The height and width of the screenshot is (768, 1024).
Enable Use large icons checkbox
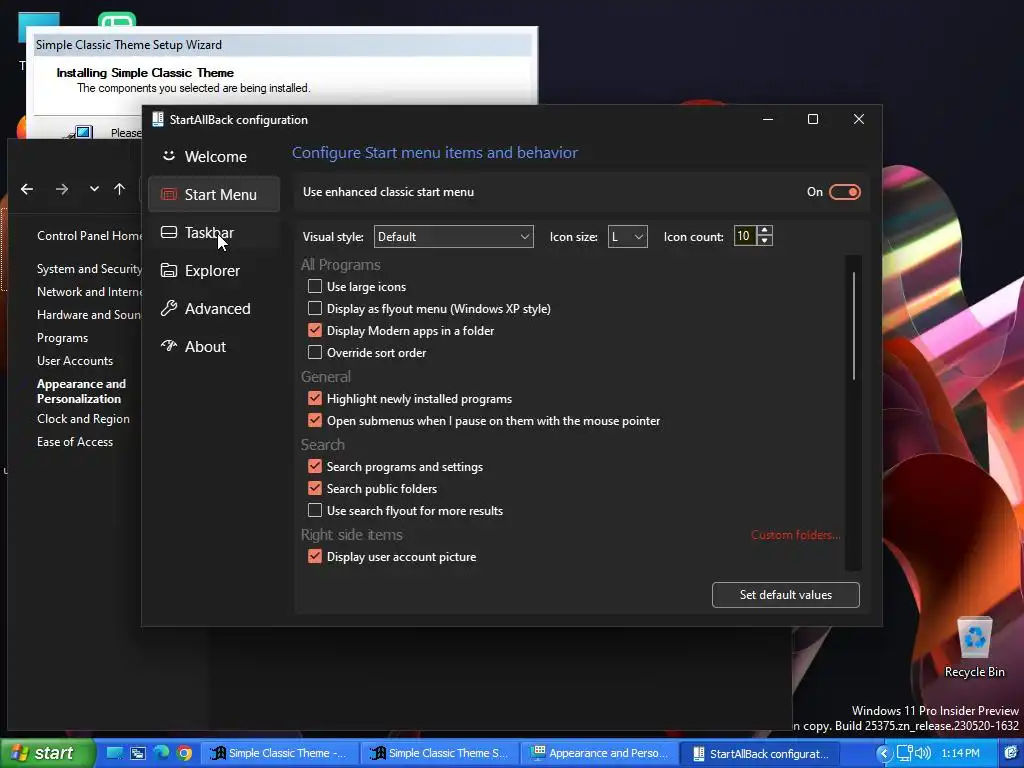pyautogui.click(x=315, y=286)
